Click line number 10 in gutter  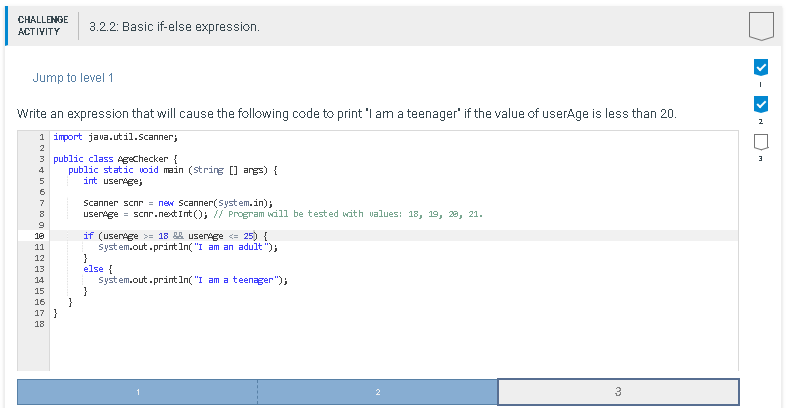39,236
